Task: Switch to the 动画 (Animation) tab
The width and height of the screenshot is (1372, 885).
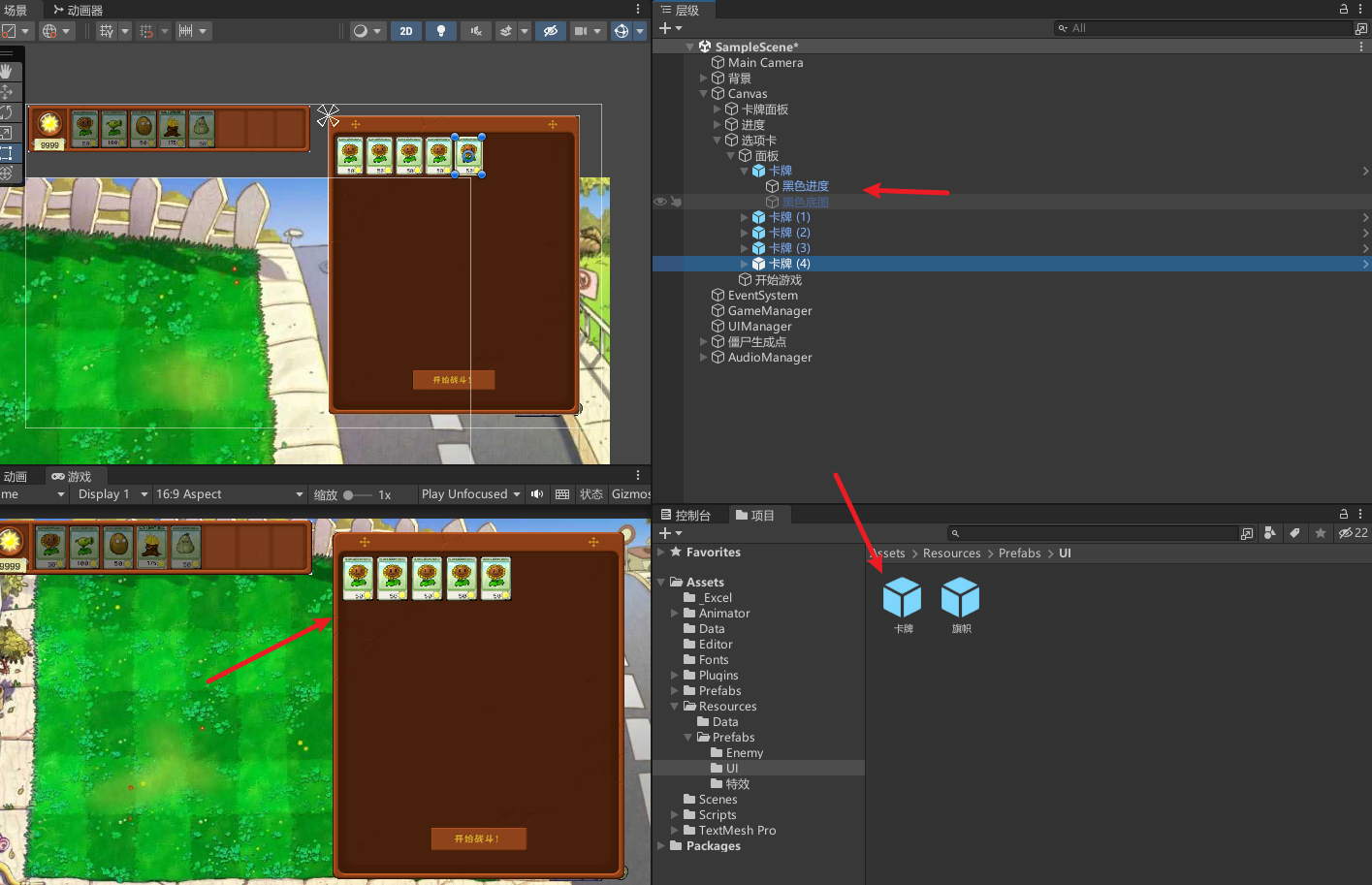Action: pos(16,476)
